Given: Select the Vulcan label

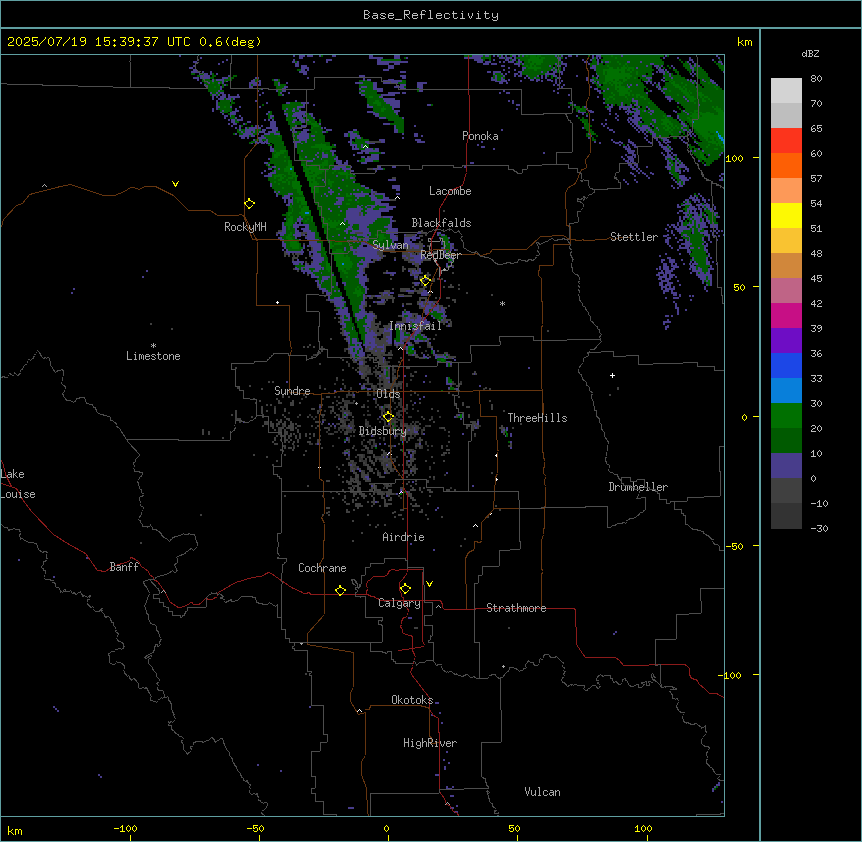Looking at the screenshot, I should pos(542,792).
